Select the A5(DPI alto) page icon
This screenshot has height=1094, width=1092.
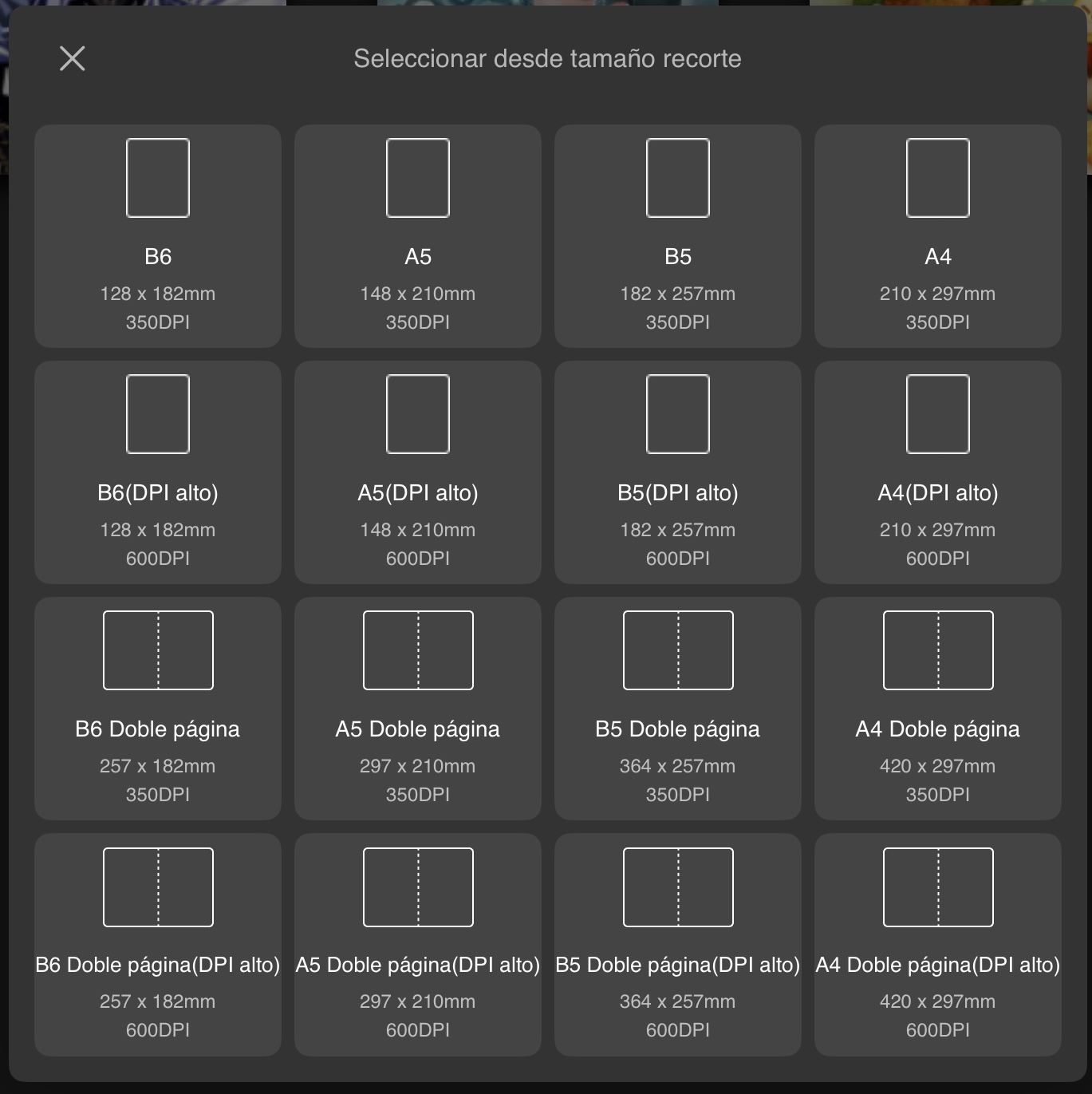click(418, 414)
